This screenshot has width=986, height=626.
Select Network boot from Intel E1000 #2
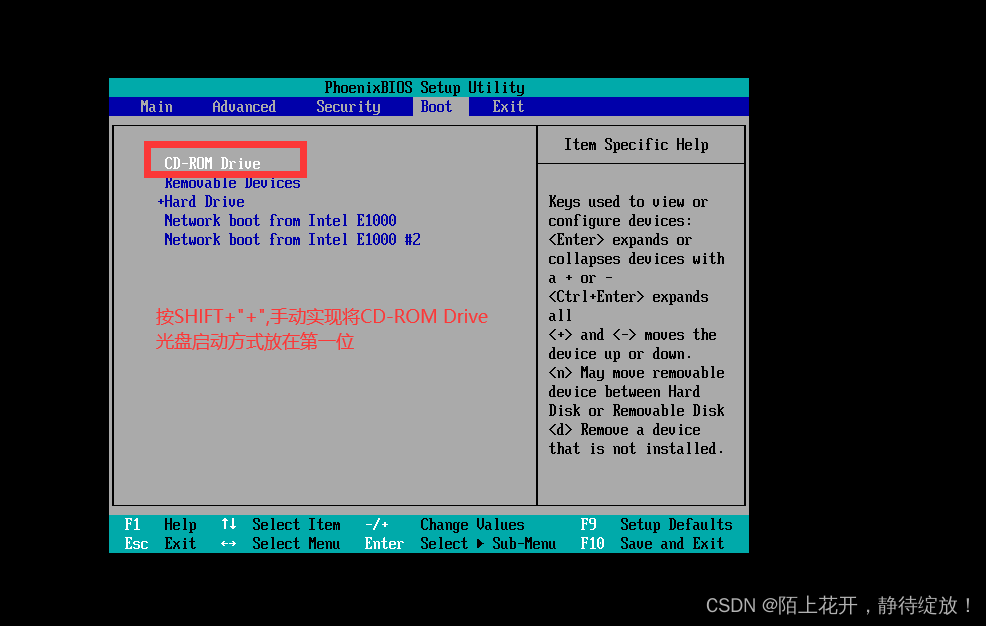[x=292, y=239]
